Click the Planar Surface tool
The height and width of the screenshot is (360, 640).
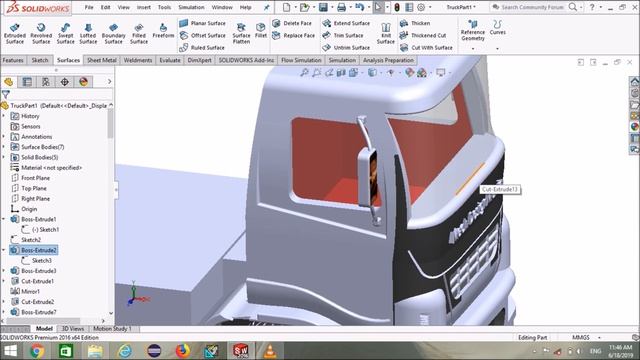tap(202, 23)
